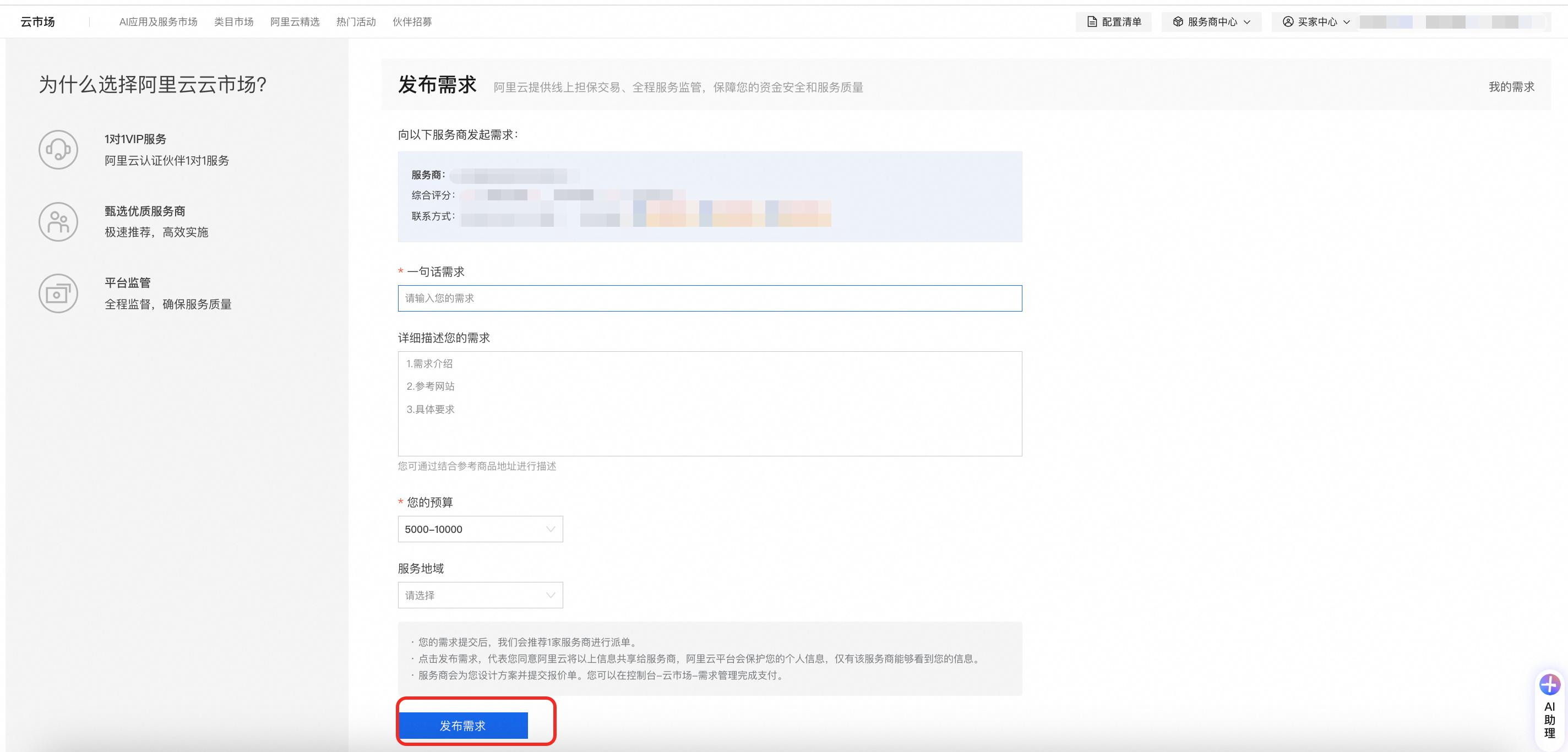
Task: Expand the 服务商中心 dropdown chevron
Action: tap(1247, 22)
